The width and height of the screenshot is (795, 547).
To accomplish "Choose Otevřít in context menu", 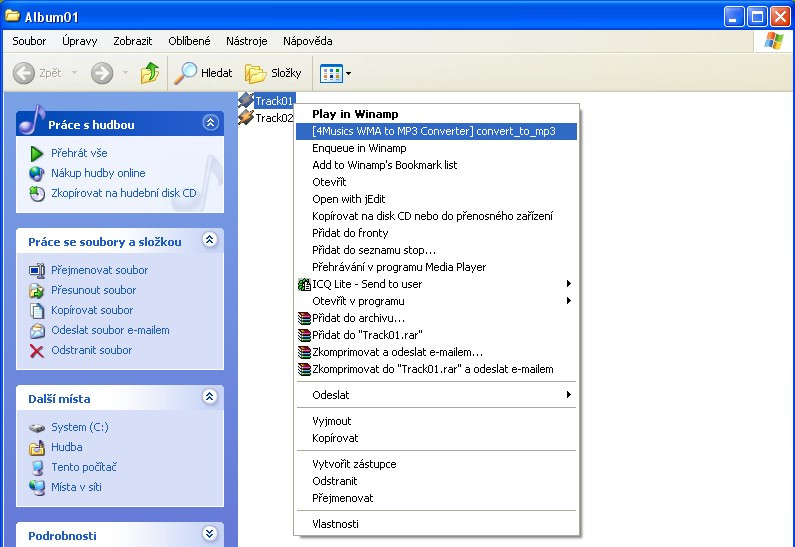I will point(436,182).
